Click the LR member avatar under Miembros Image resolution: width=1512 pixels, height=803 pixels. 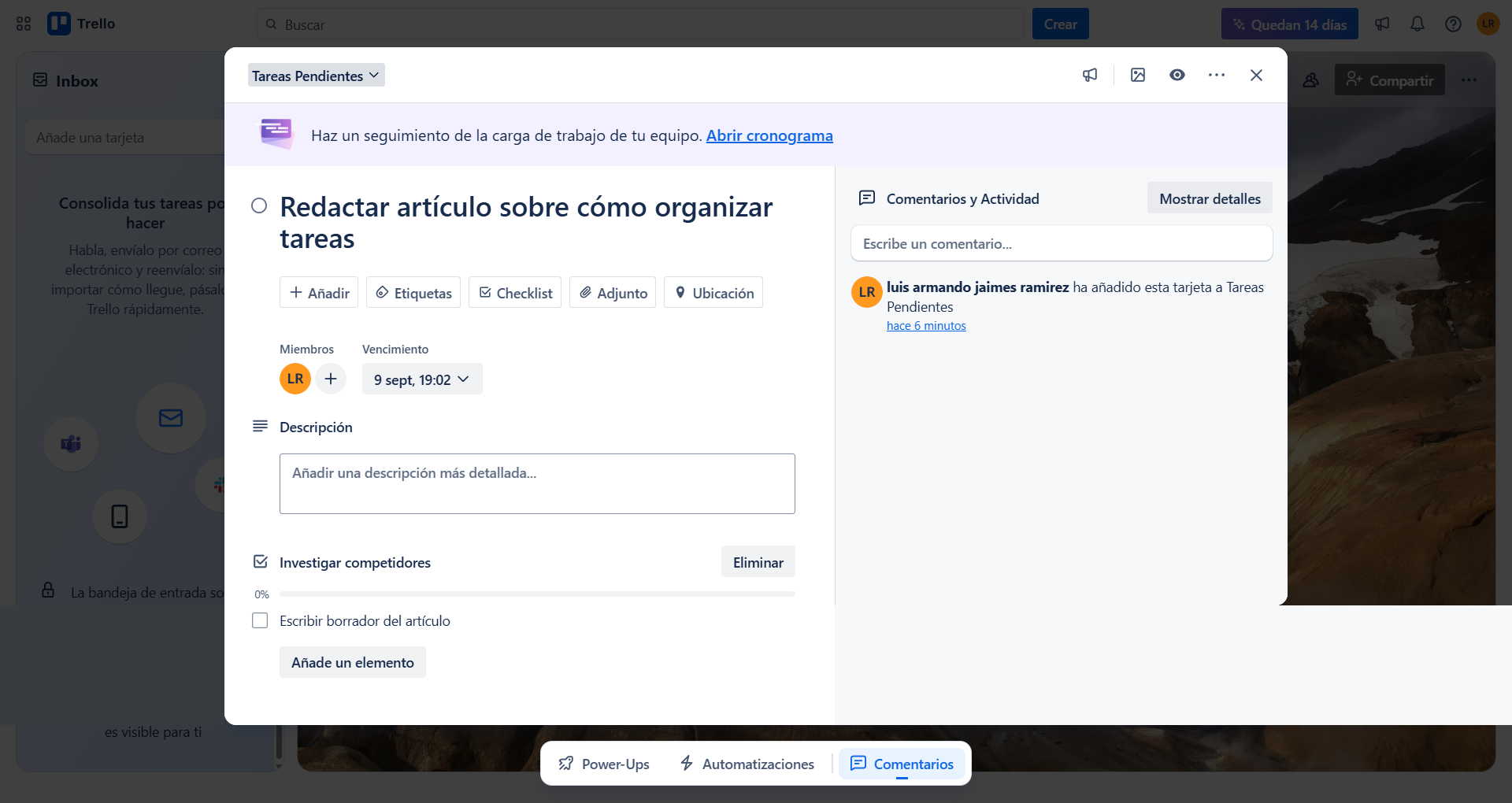coord(295,379)
